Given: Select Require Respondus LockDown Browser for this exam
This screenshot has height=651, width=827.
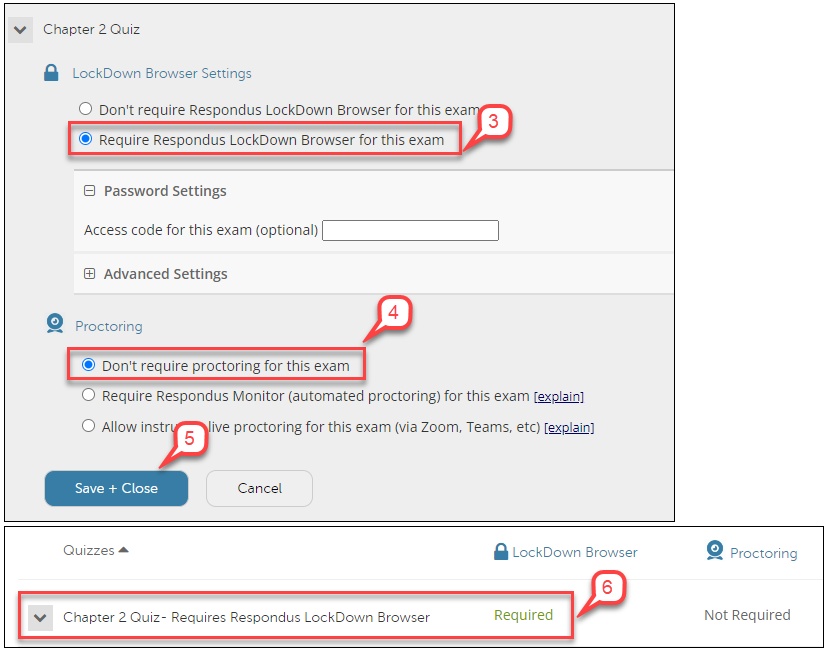Looking at the screenshot, I should tap(85, 139).
